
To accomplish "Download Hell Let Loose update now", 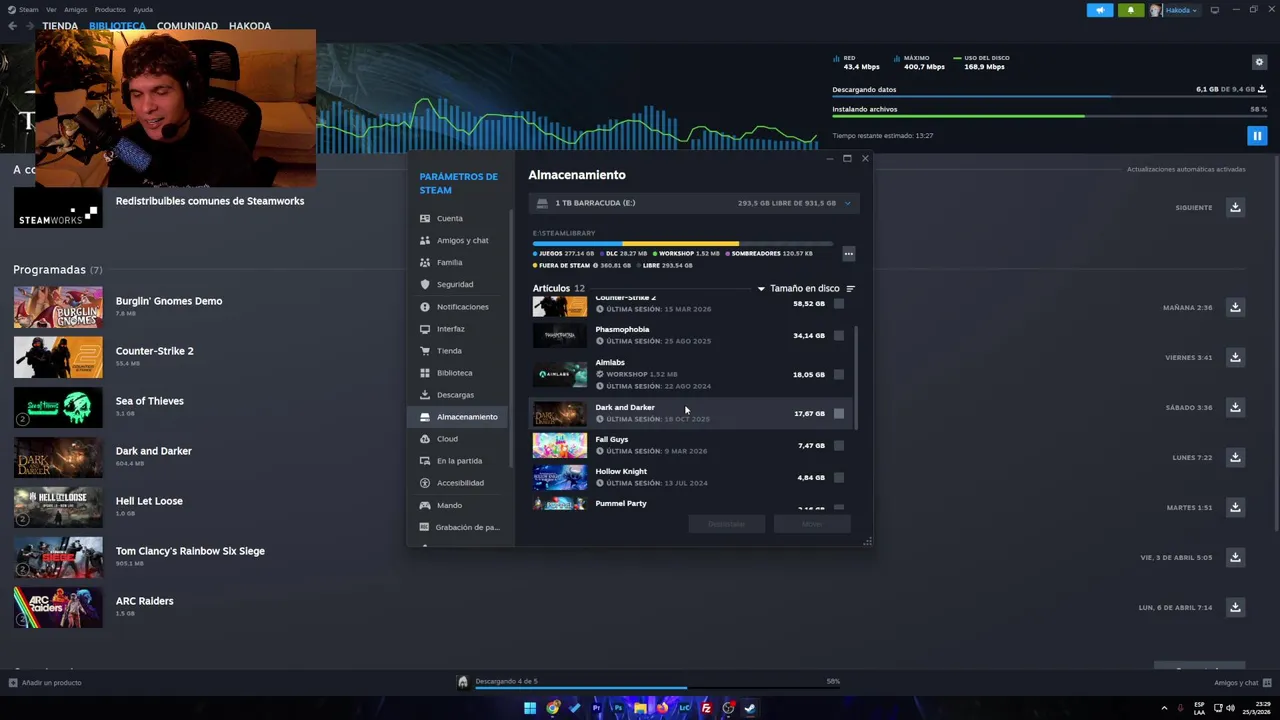I will 1235,507.
